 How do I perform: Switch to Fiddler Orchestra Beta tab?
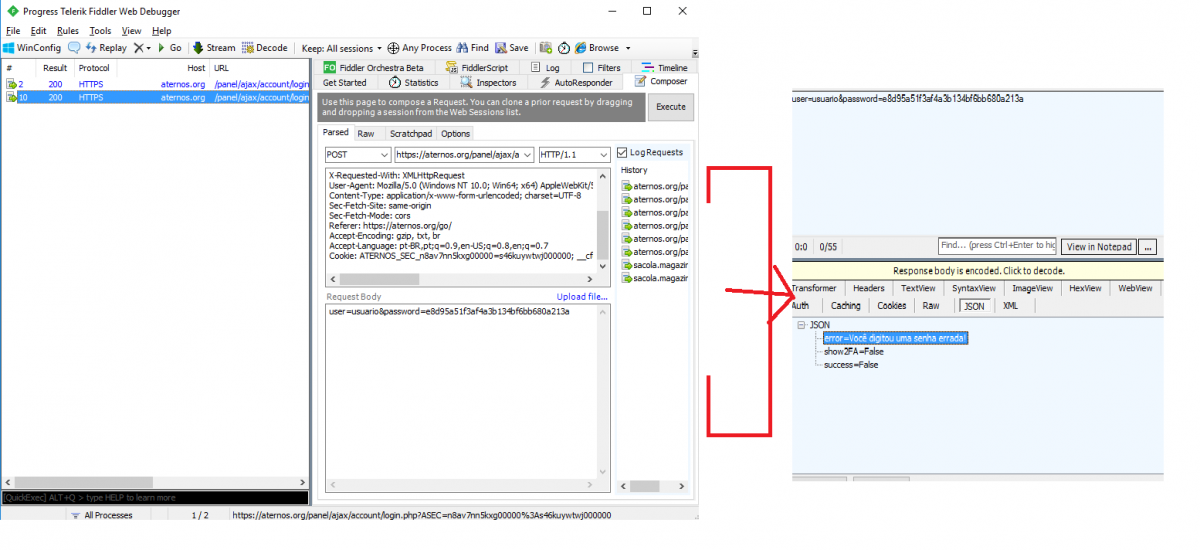373,68
